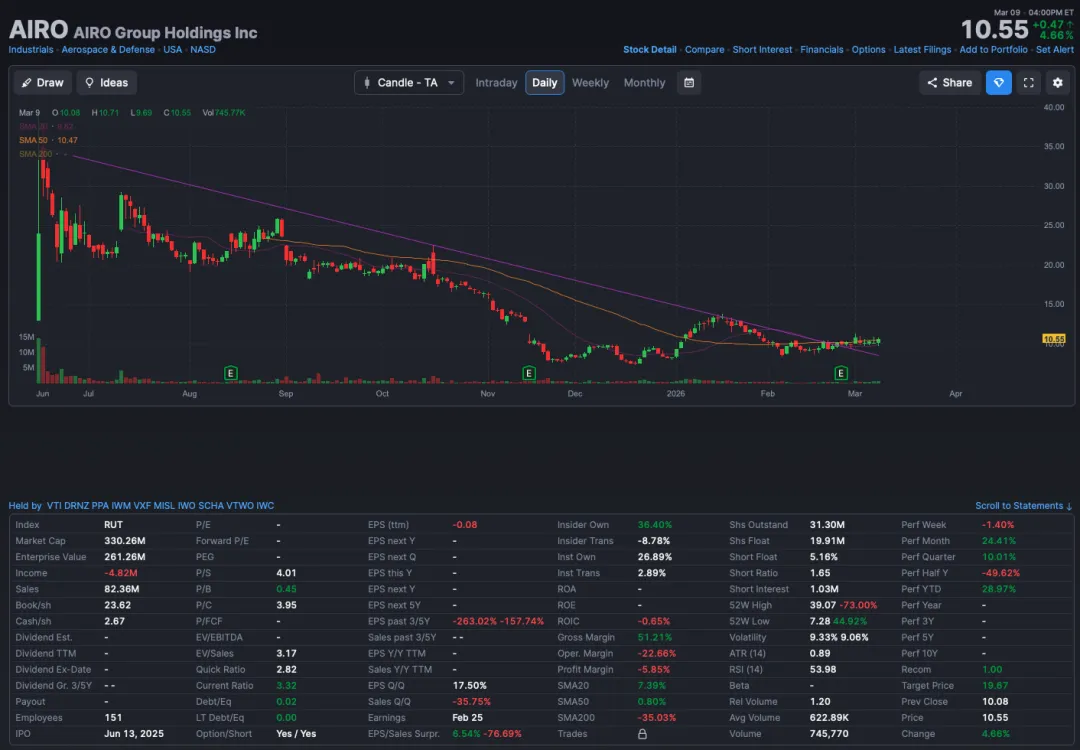Expand the Candle - TA chart type dropdown
This screenshot has width=1080, height=750.
[x=409, y=83]
